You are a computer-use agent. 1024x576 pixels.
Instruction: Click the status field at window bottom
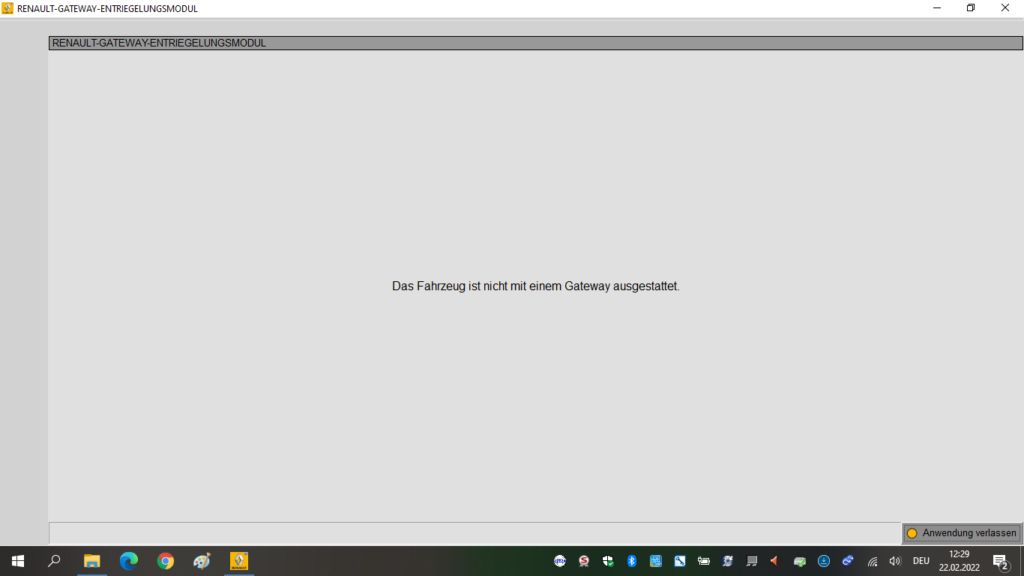click(x=475, y=533)
